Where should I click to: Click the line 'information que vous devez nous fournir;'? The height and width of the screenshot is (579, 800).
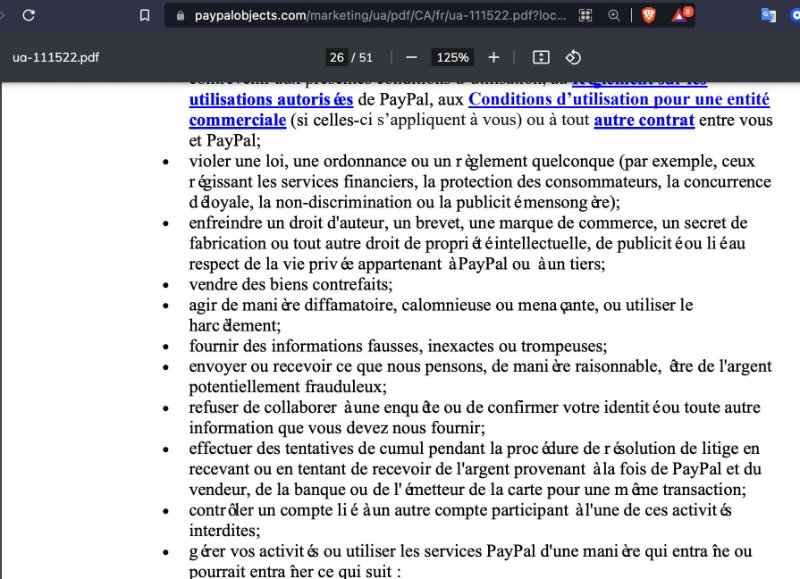[337, 427]
